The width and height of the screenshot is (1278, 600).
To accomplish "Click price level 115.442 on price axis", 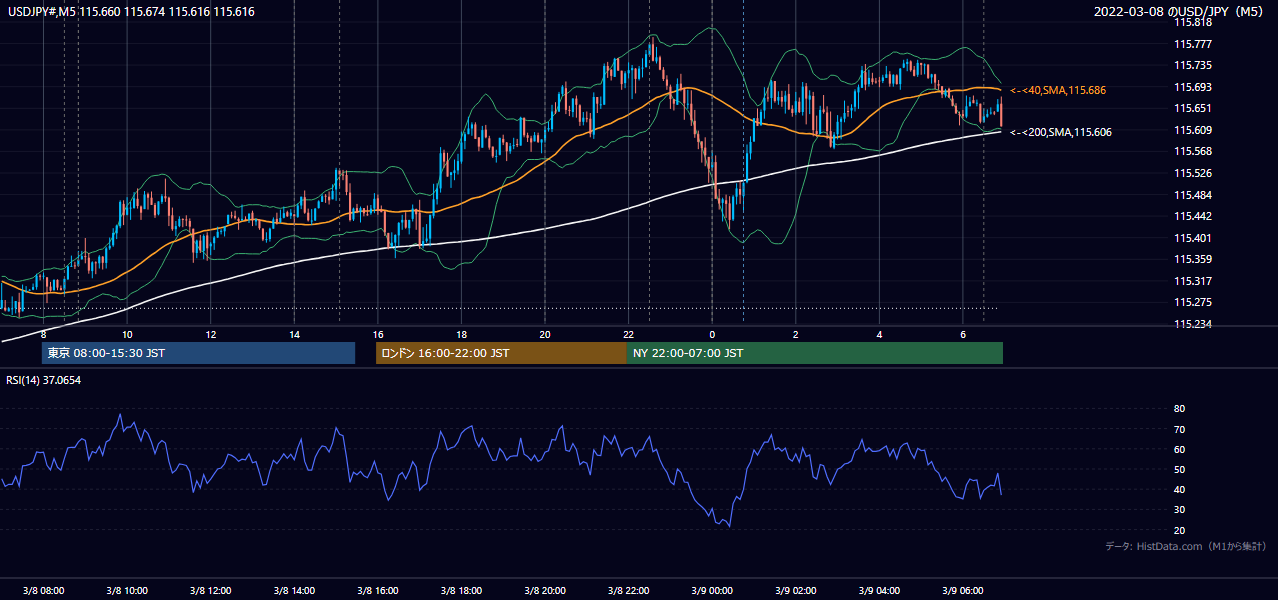I will (x=1191, y=216).
